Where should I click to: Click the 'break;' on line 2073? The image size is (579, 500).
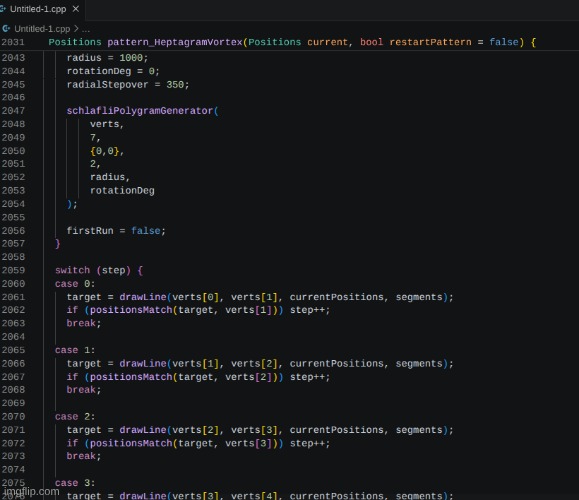point(83,456)
